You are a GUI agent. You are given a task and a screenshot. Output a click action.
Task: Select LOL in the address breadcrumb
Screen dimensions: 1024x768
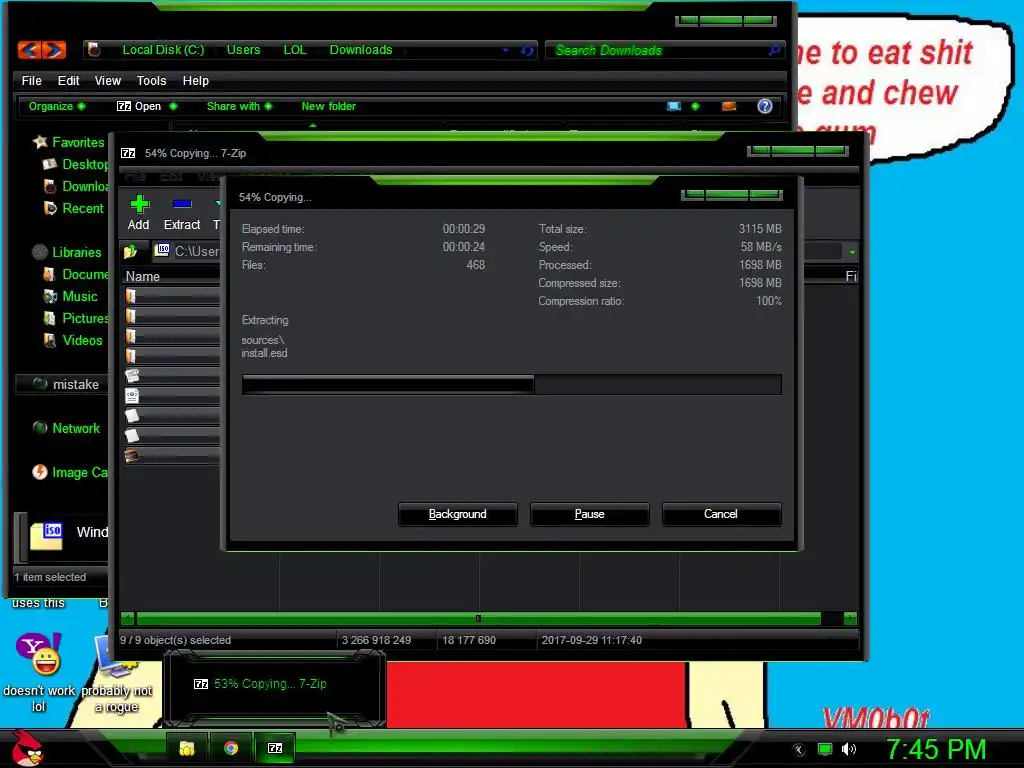click(295, 50)
